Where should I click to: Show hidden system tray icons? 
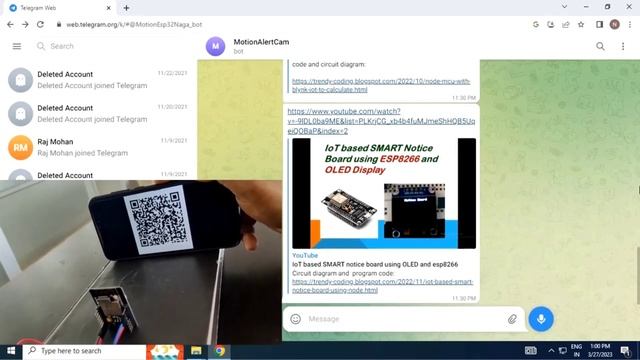coord(551,351)
